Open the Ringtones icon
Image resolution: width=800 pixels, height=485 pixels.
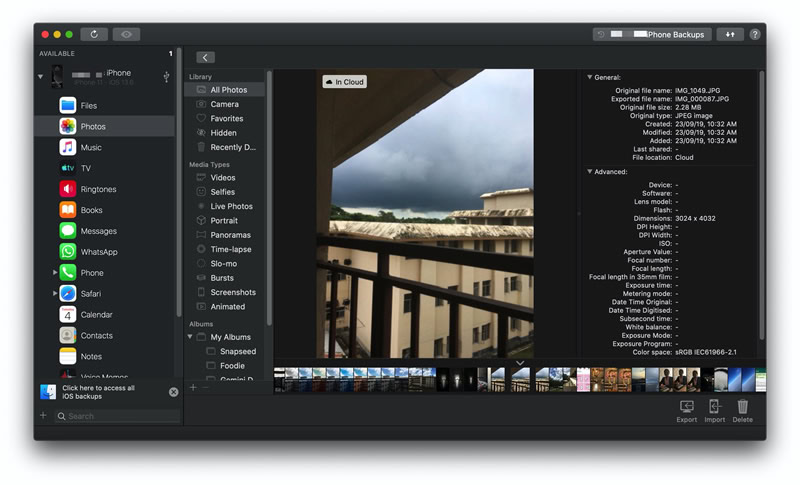67,189
